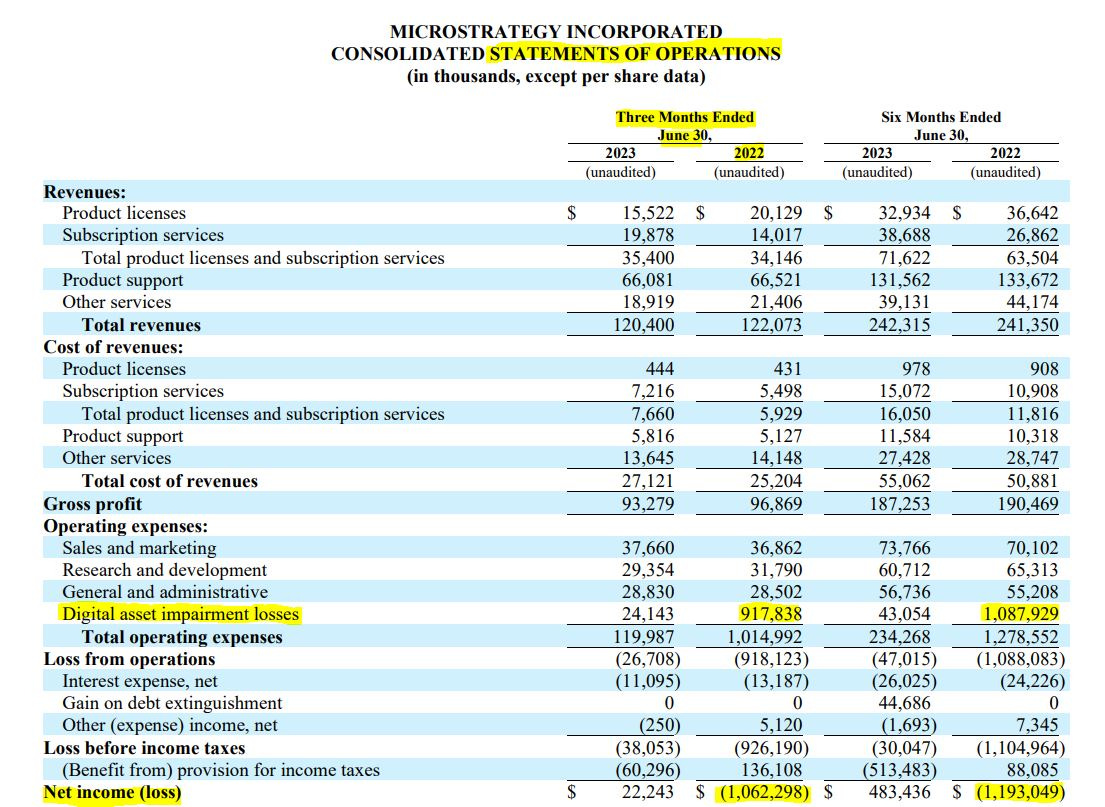Click research and development value 29,354
1105x807 pixels.
[648, 569]
